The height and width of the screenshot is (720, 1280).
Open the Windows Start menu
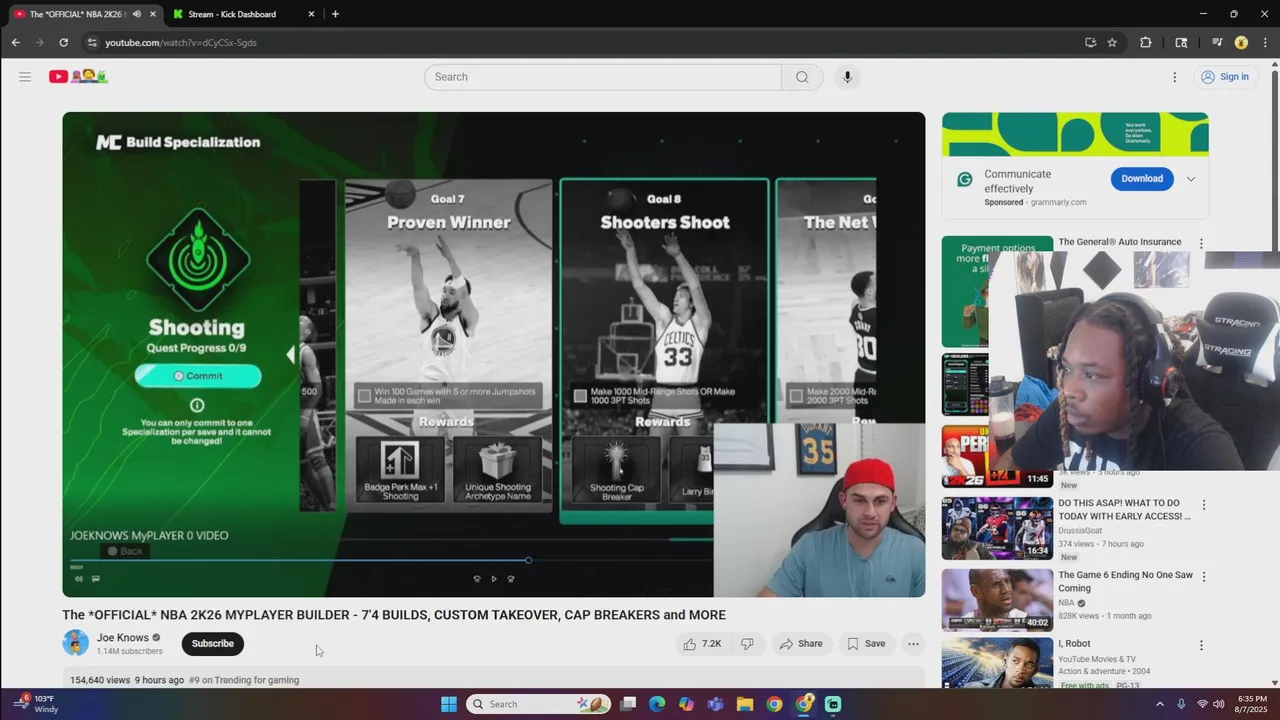[449, 704]
